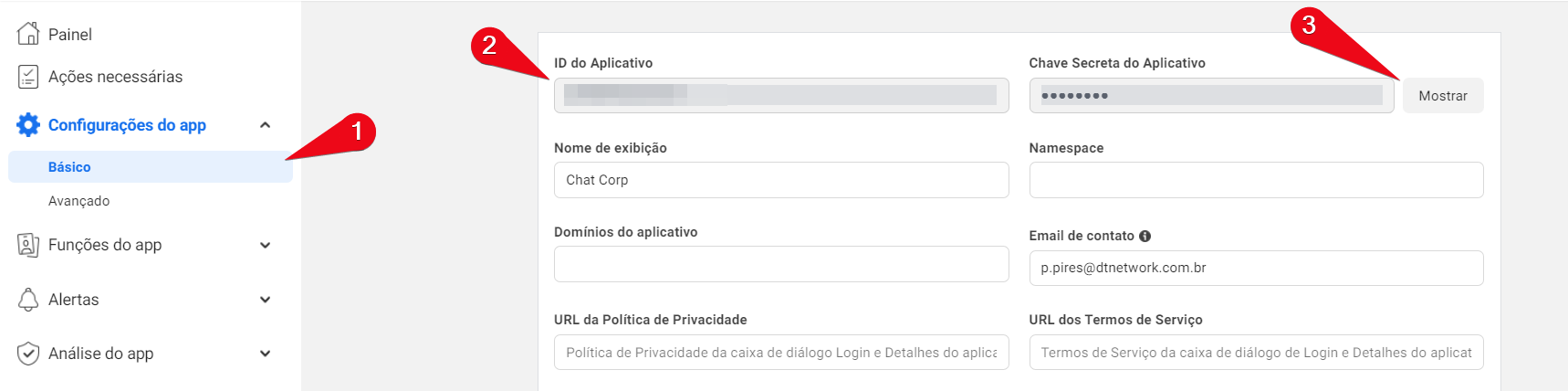Open the Funções do app badge icon
1568x391 pixels.
pyautogui.click(x=28, y=245)
